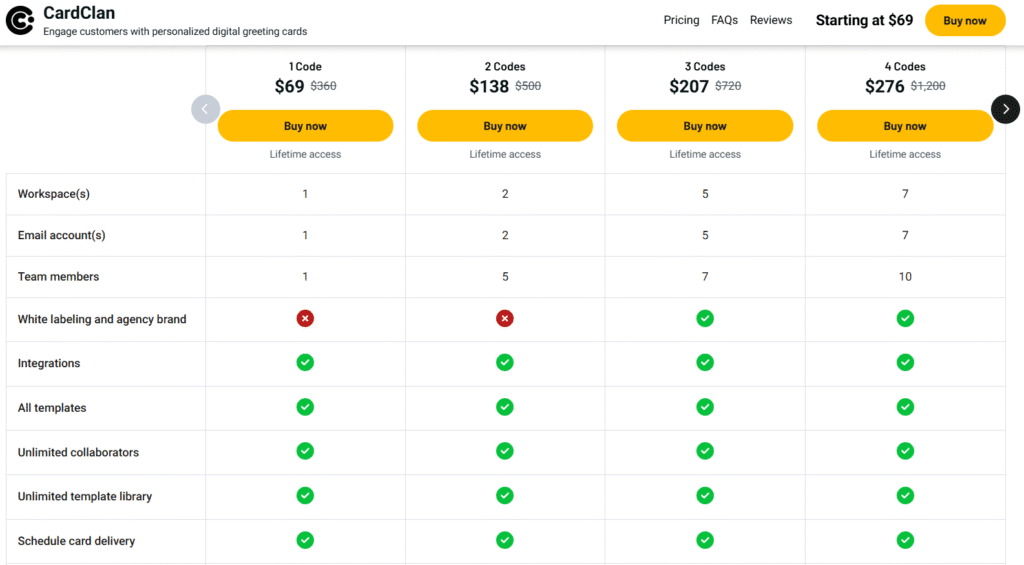The width and height of the screenshot is (1024, 565).
Task: Click Schedule card delivery checkmark, 2 Codes
Action: pyautogui.click(x=505, y=540)
